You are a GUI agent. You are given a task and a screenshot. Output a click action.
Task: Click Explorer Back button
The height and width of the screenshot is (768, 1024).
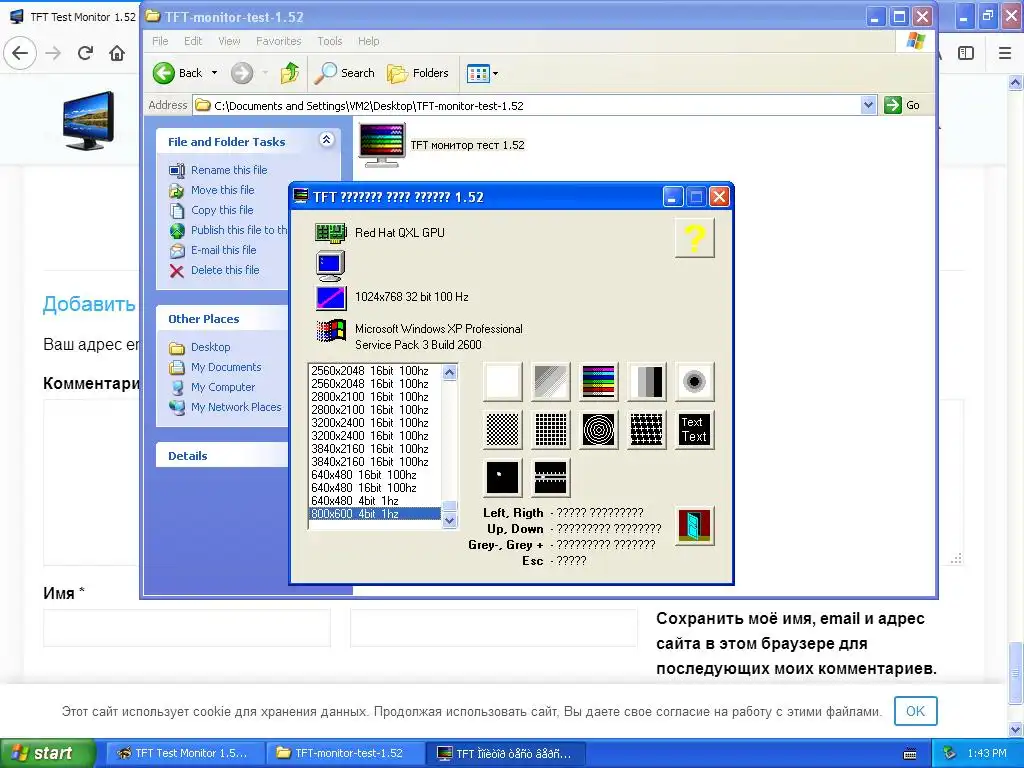point(178,73)
